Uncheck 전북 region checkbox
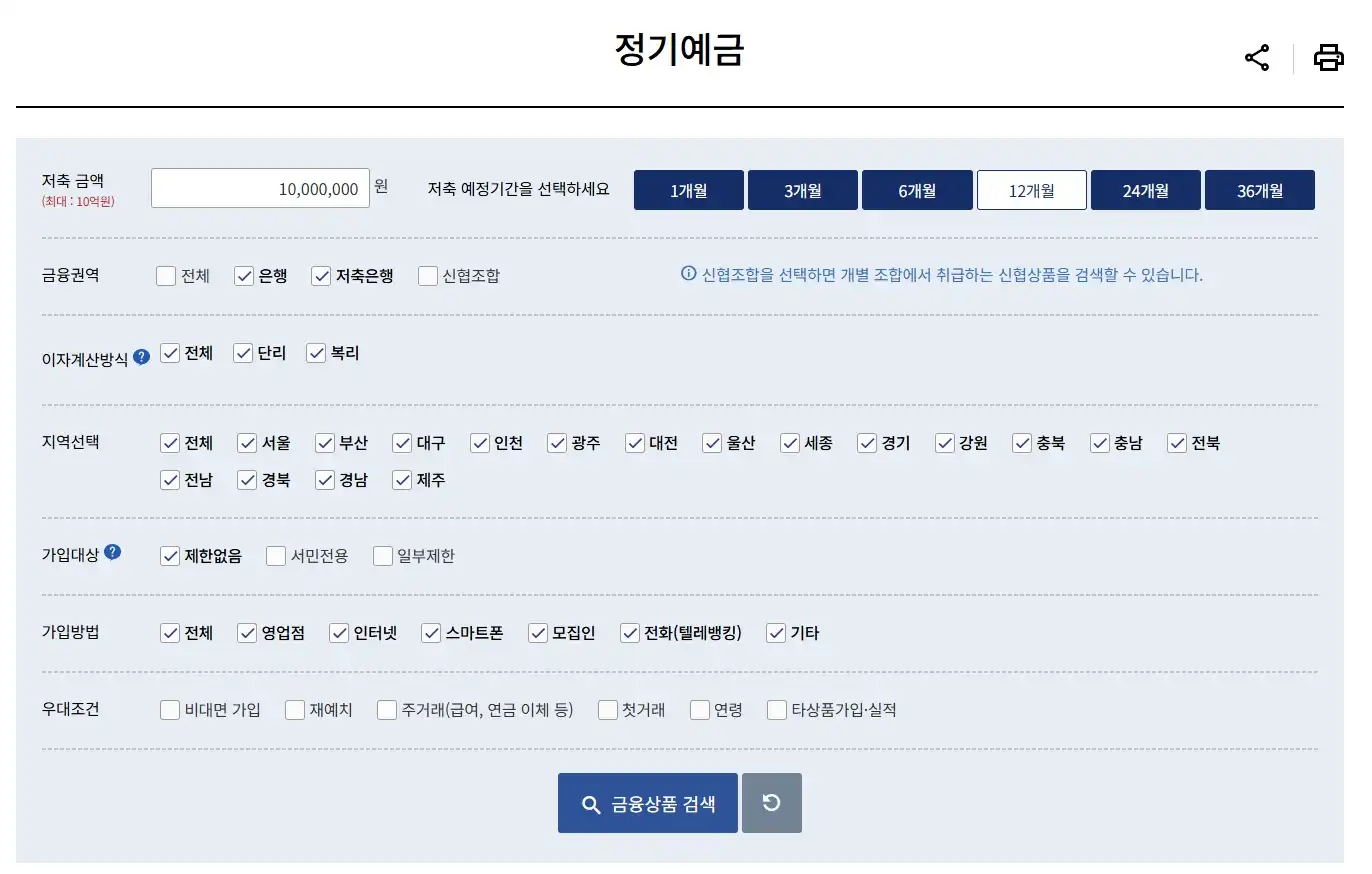Image resolution: width=1372 pixels, height=874 pixels. pyautogui.click(x=1177, y=443)
